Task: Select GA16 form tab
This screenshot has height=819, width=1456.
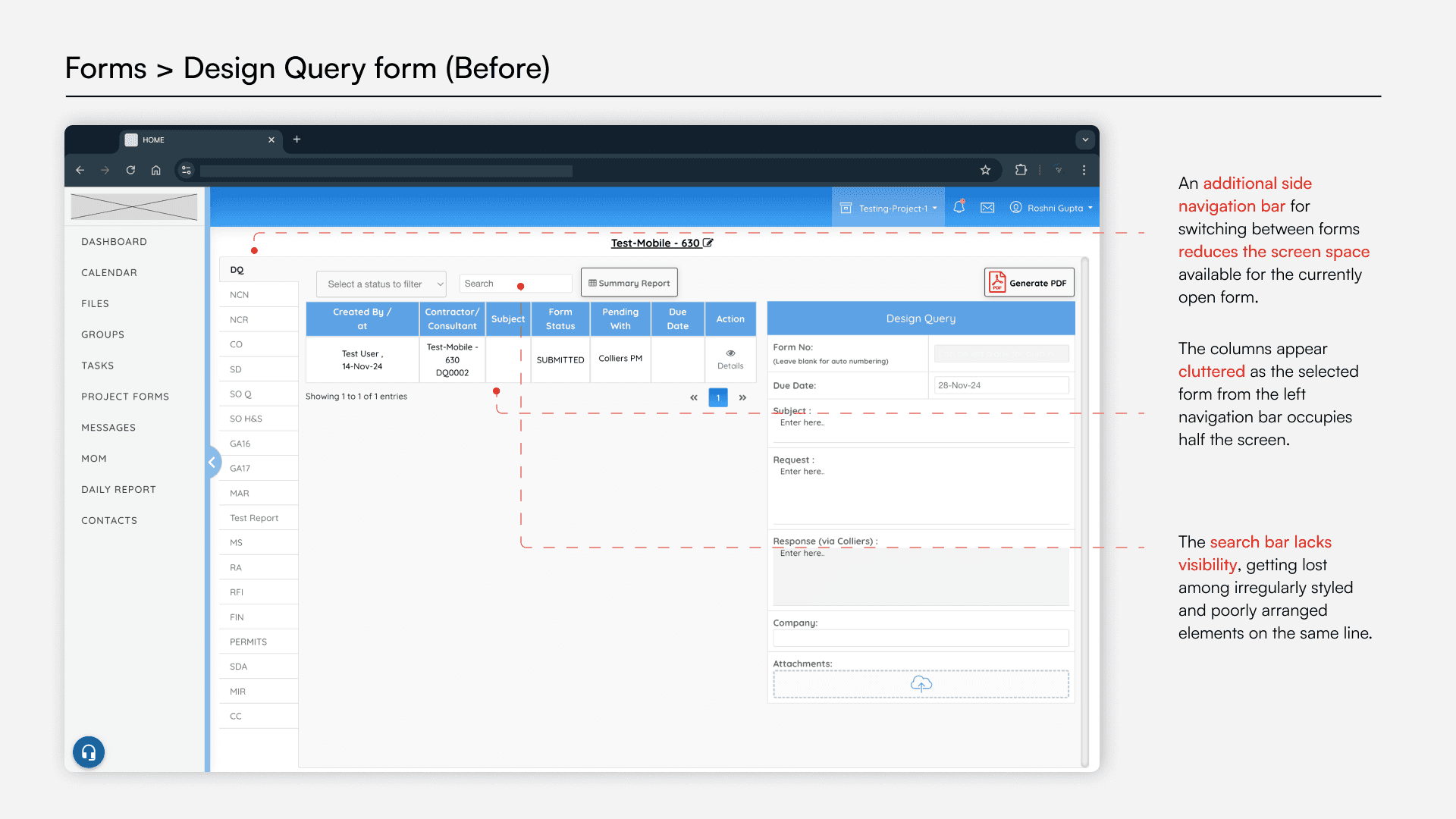Action: [259, 444]
